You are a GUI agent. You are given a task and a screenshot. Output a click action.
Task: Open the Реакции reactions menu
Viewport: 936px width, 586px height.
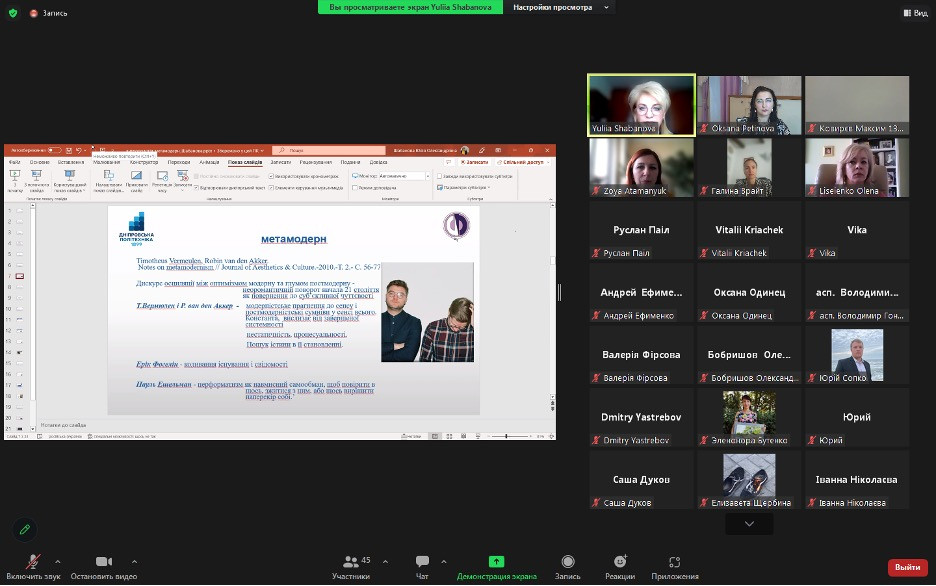[620, 564]
